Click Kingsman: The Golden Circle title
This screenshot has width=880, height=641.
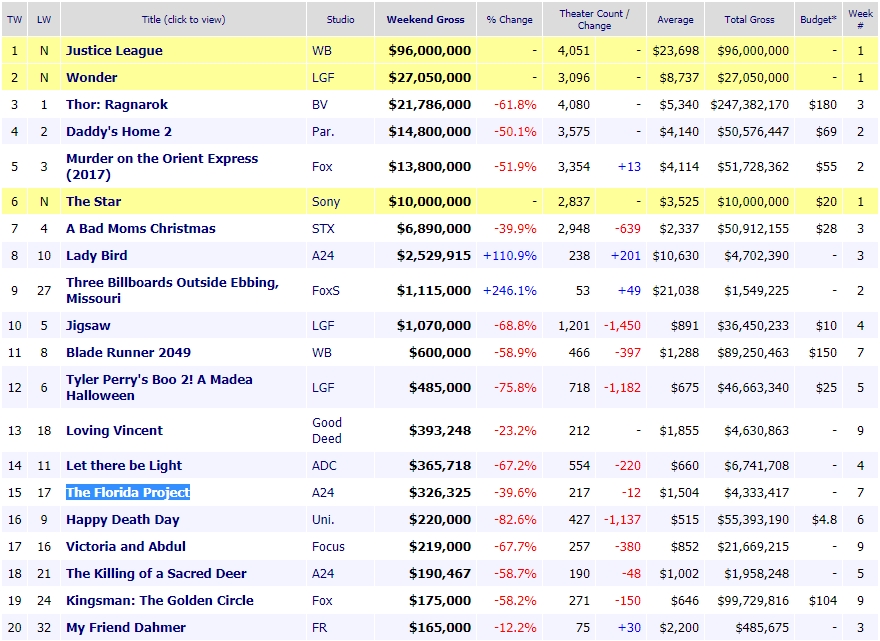160,600
